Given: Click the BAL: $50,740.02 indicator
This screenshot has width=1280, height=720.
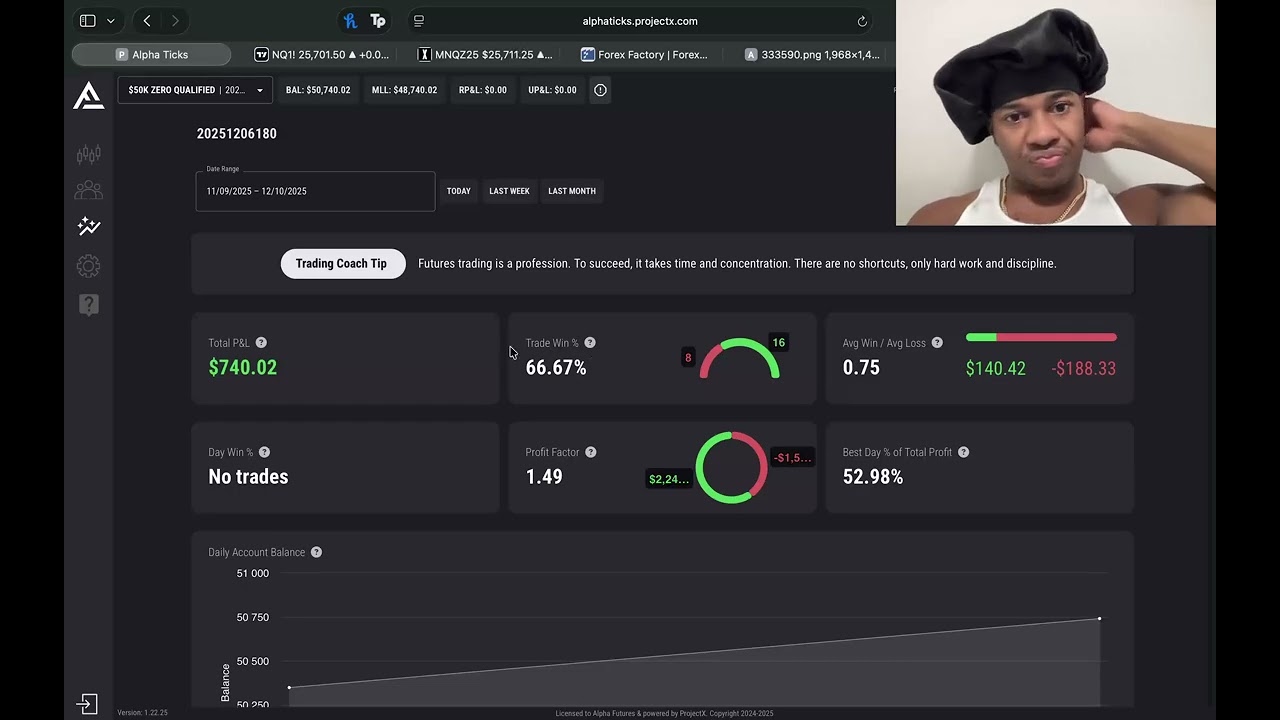Looking at the screenshot, I should tap(318, 90).
